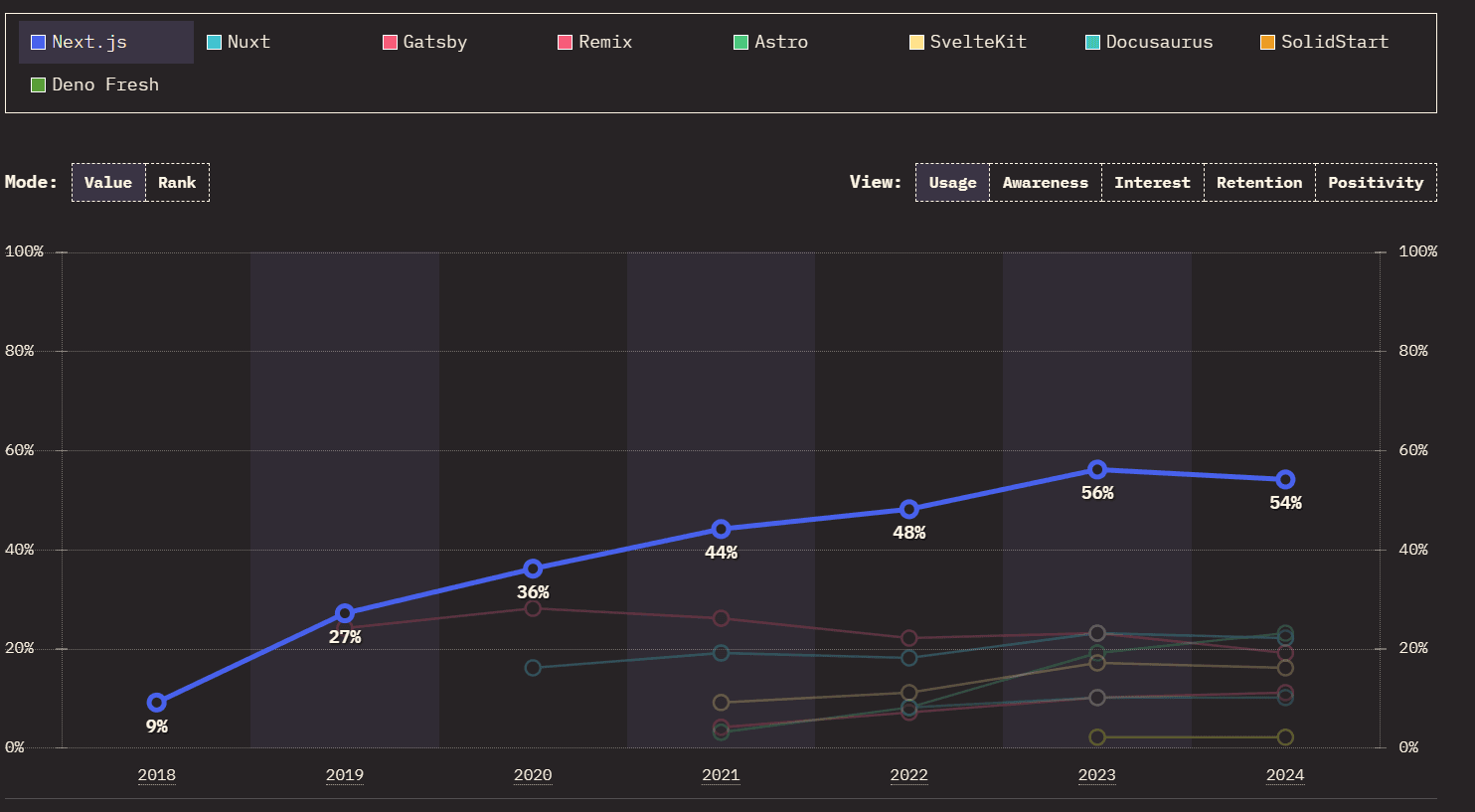Click the 2021 year axis link
The width and height of the screenshot is (1475, 812).
[721, 775]
